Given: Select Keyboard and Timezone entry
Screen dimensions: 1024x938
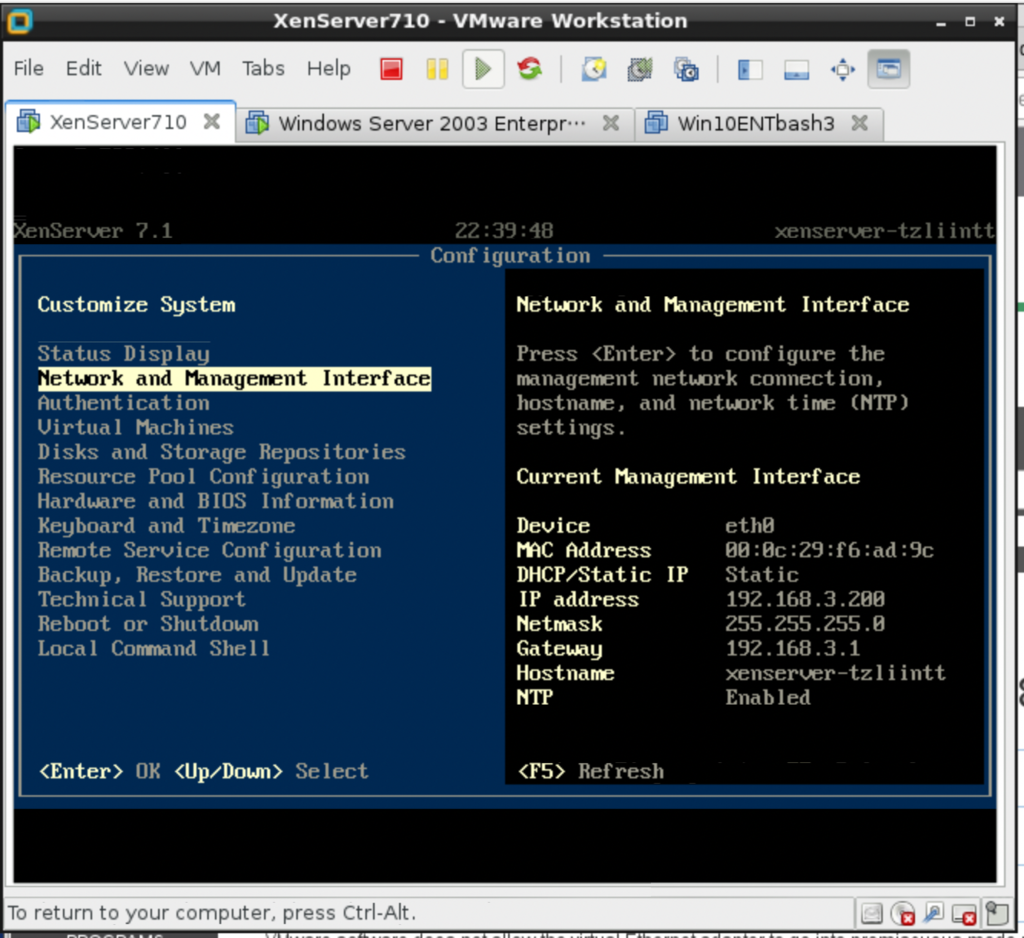Looking at the screenshot, I should pos(167,526).
